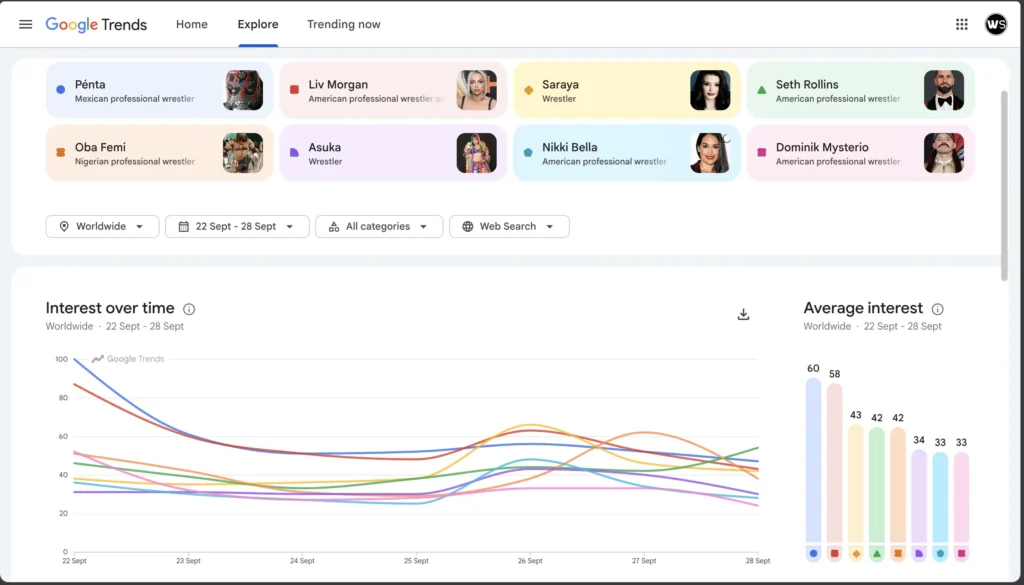The height and width of the screenshot is (585, 1024).
Task: Select the Saraya search term card
Action: (627, 90)
